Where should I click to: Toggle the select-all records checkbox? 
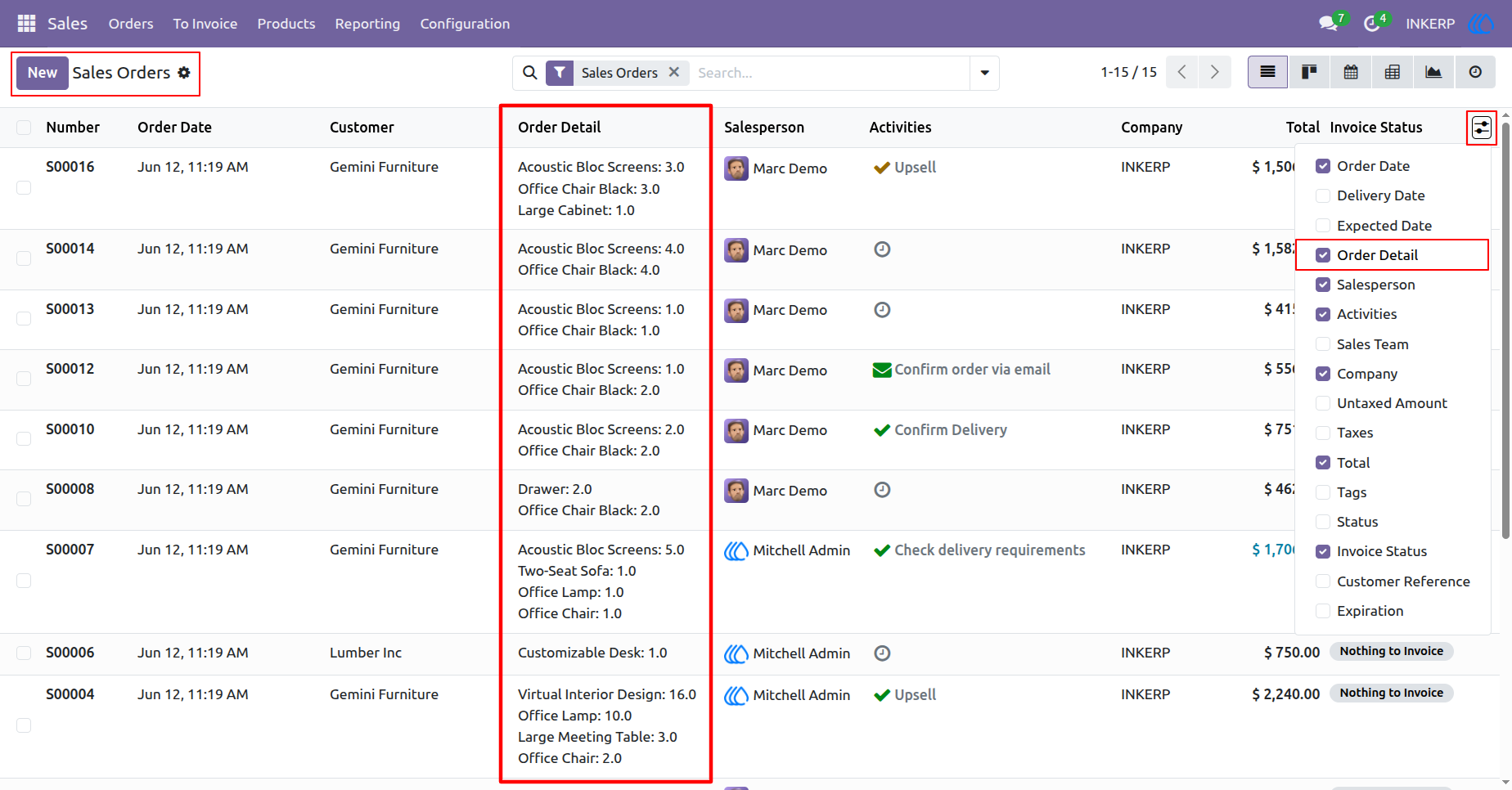click(x=24, y=128)
